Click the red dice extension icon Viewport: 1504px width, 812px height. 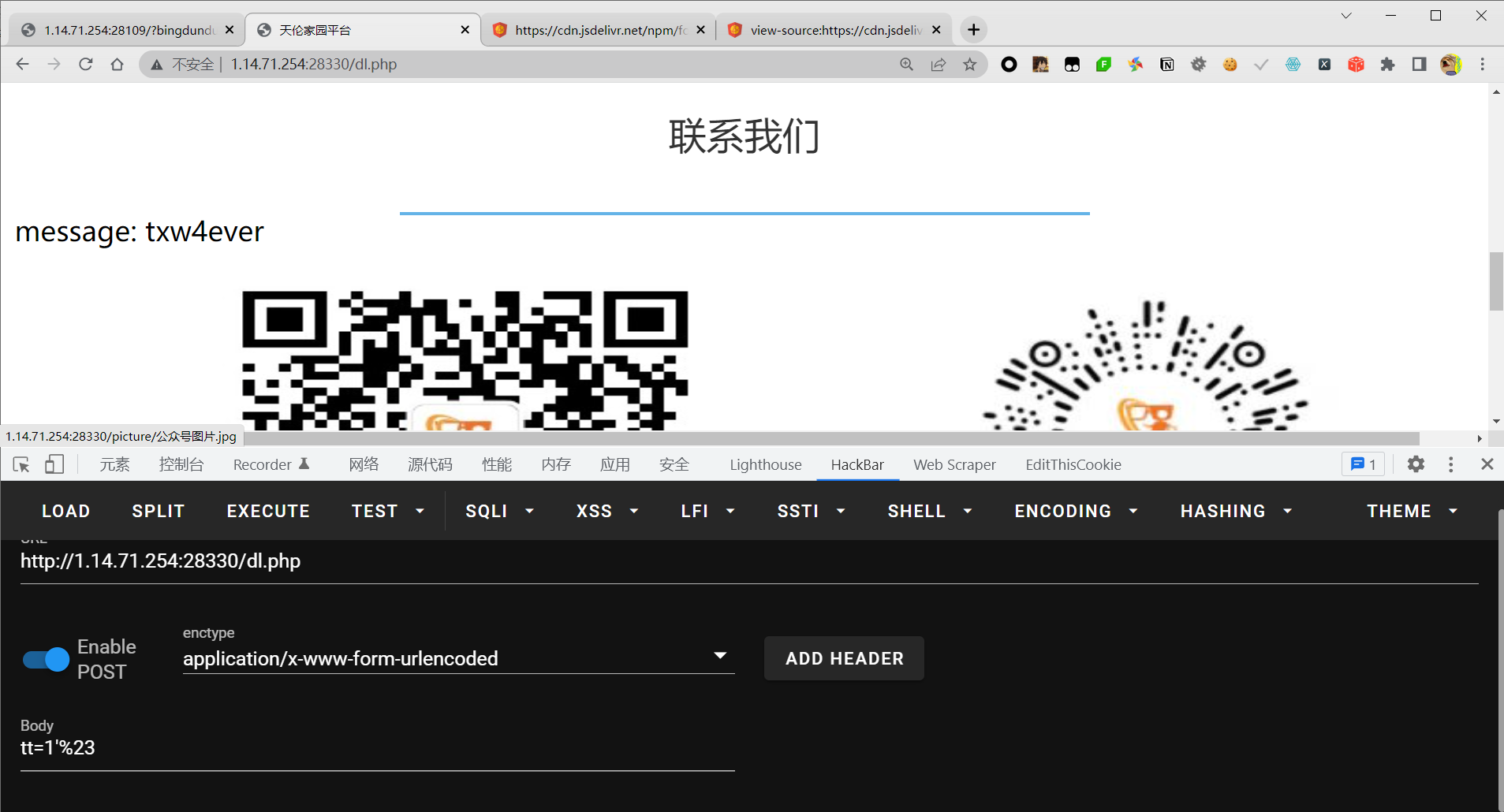click(1357, 65)
